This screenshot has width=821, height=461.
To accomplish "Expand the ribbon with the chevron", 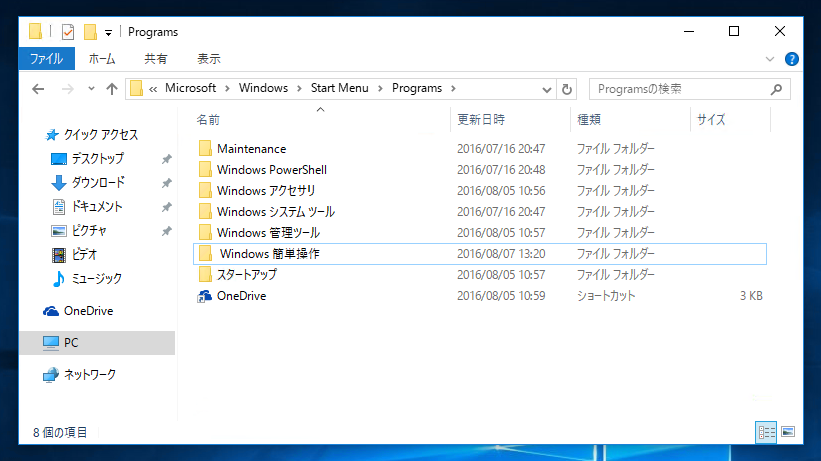I will point(770,59).
